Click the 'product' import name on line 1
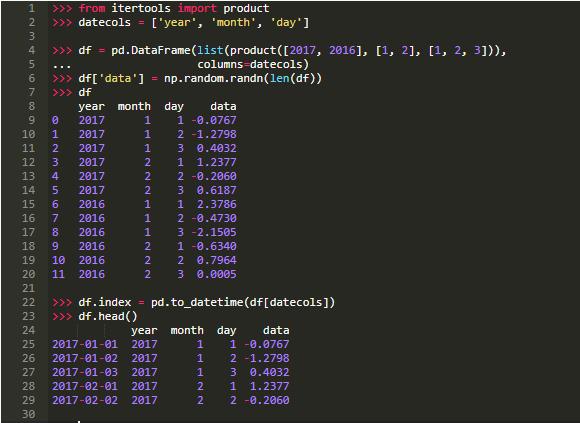 (x=246, y=8)
